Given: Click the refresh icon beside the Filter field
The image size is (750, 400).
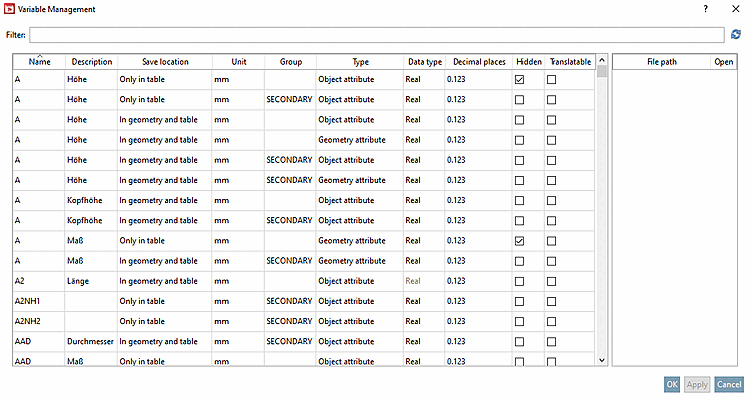Looking at the screenshot, I should pos(736,34).
